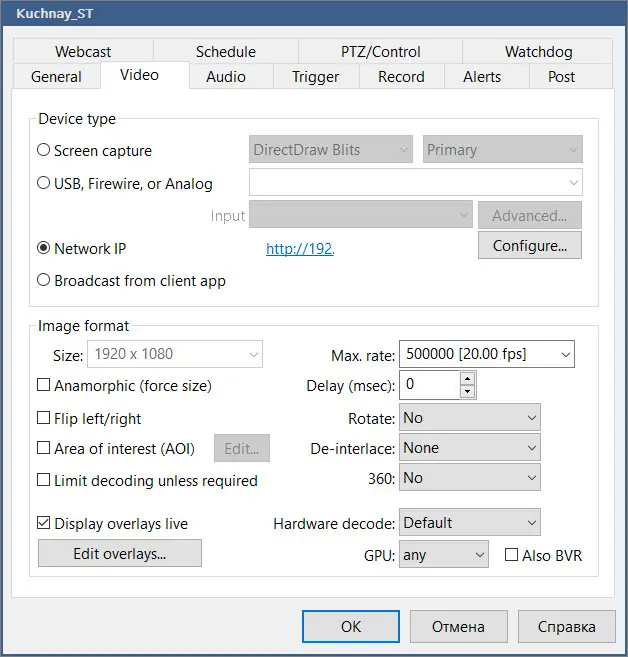Click the Delay (msec) input field
This screenshot has height=657, width=628.
(x=429, y=385)
